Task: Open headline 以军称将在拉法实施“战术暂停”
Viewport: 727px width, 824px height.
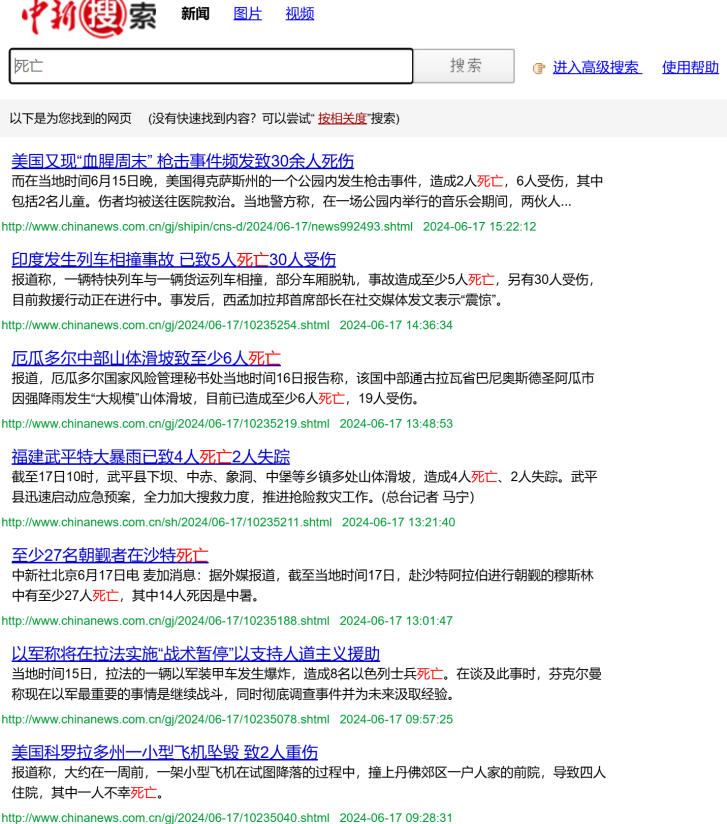Action: (195, 653)
